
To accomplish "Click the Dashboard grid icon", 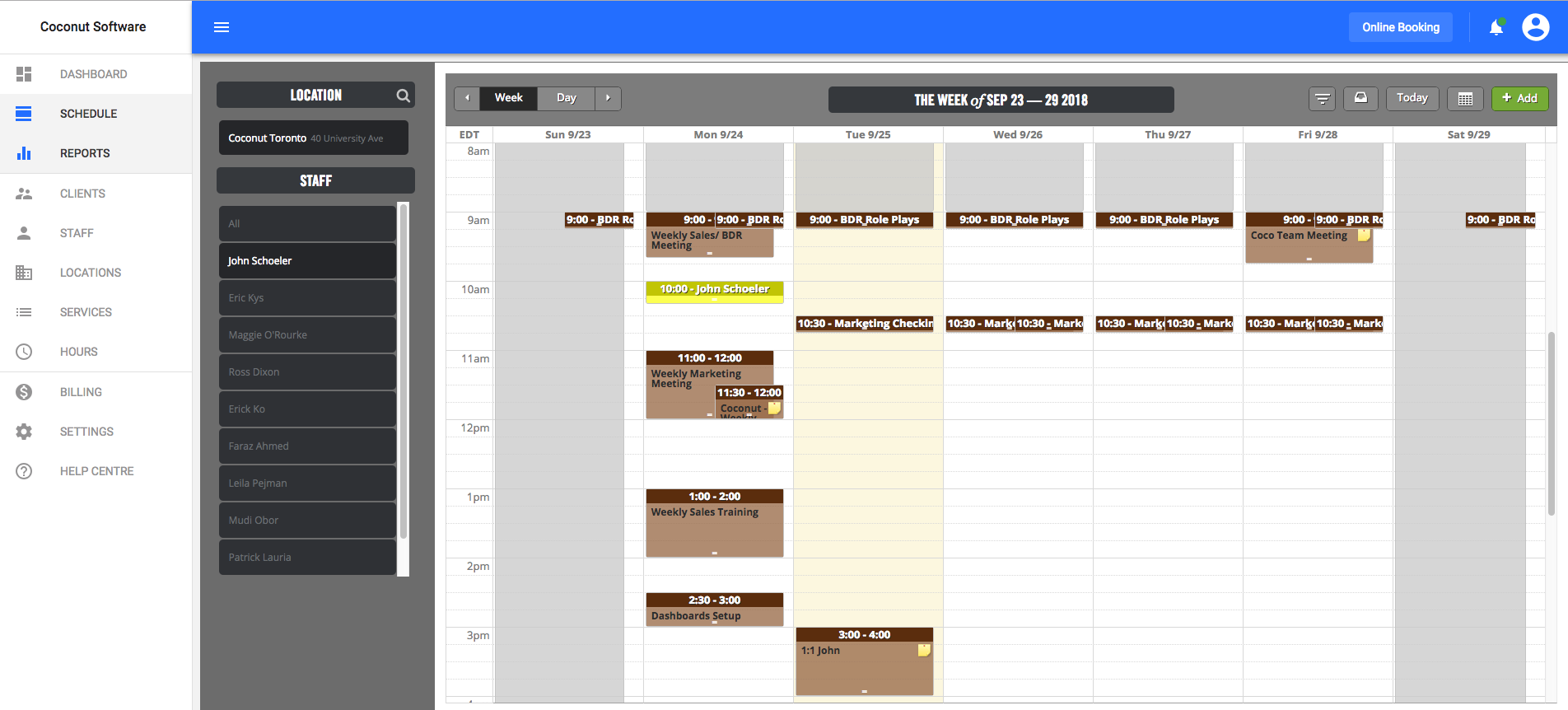I will (24, 74).
